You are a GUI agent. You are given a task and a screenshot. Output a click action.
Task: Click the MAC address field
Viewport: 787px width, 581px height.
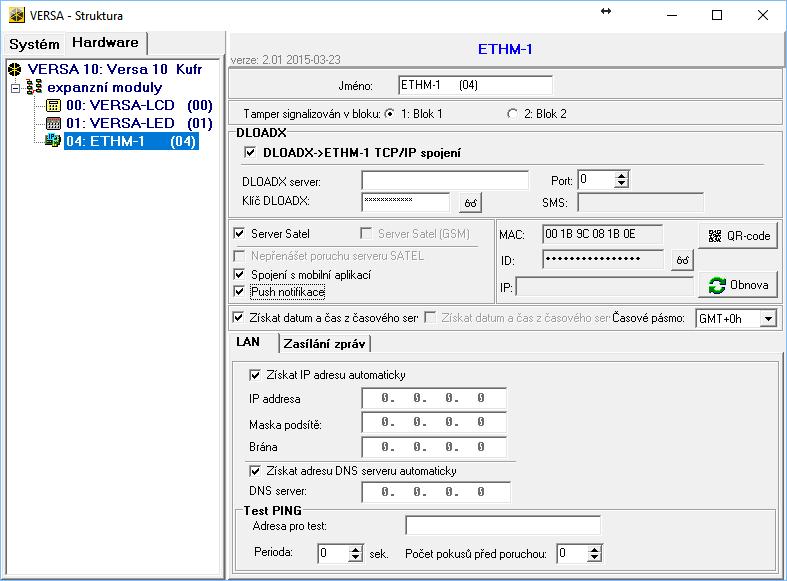tap(602, 234)
